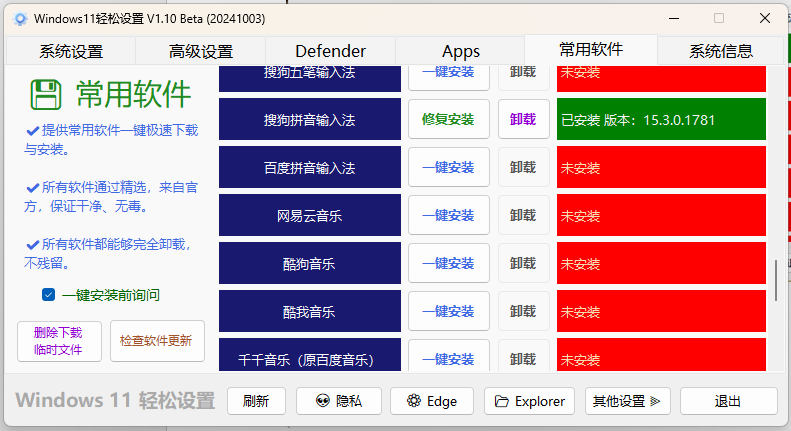Uninstall 搜狗拼音输入法 via 卸载
Screen dimensions: 791x431
[523, 119]
